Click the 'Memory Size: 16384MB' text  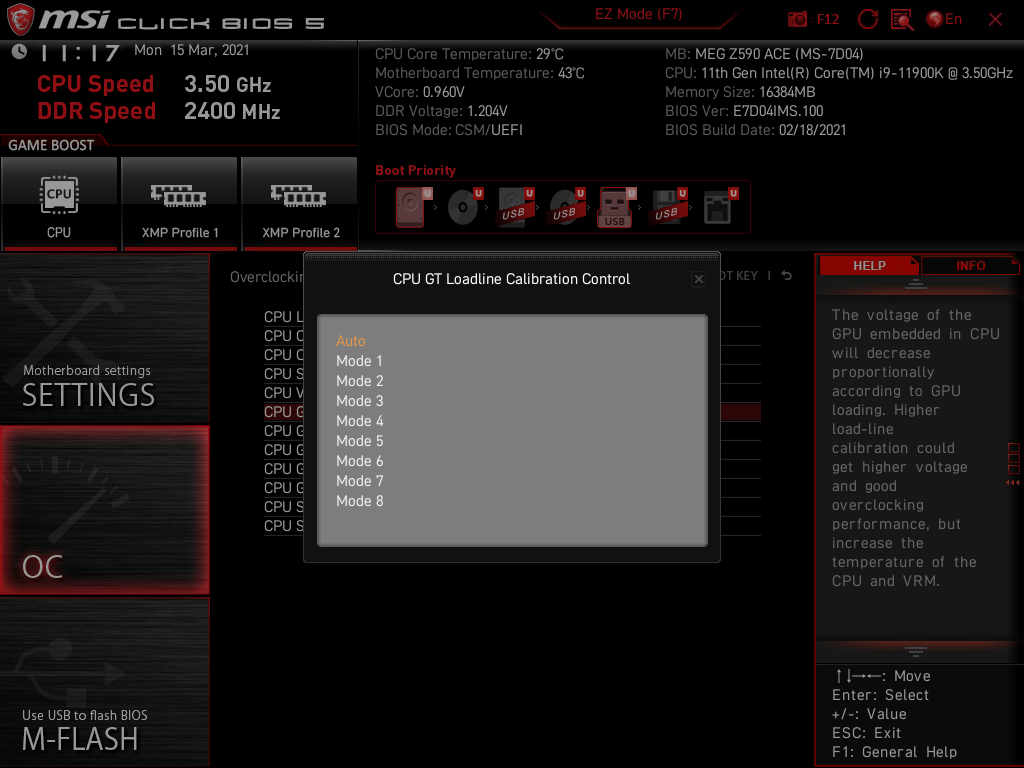[x=740, y=92]
